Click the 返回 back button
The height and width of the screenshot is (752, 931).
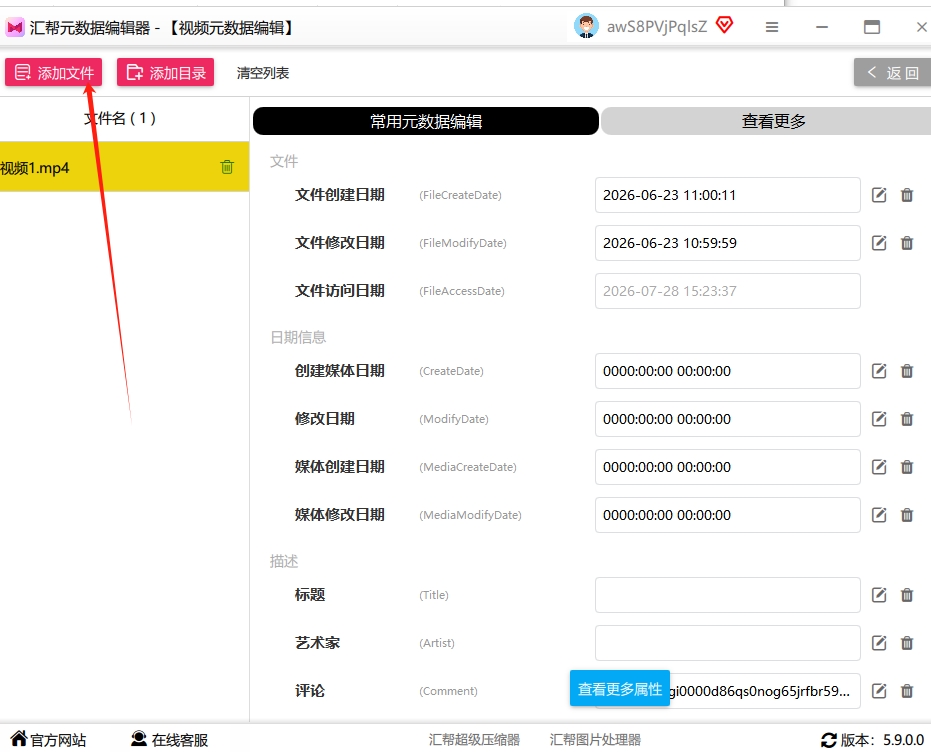click(892, 72)
